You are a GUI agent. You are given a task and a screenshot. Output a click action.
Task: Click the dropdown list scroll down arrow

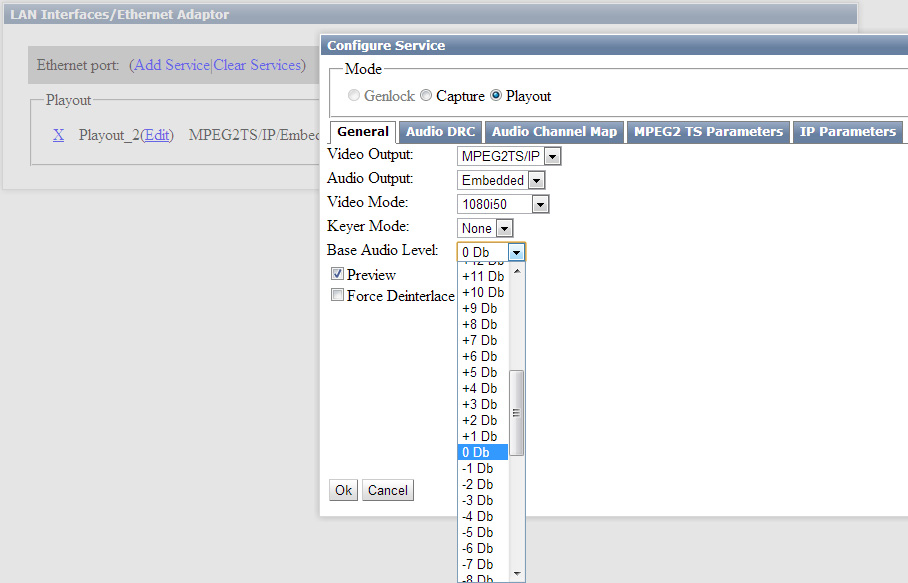click(x=517, y=574)
